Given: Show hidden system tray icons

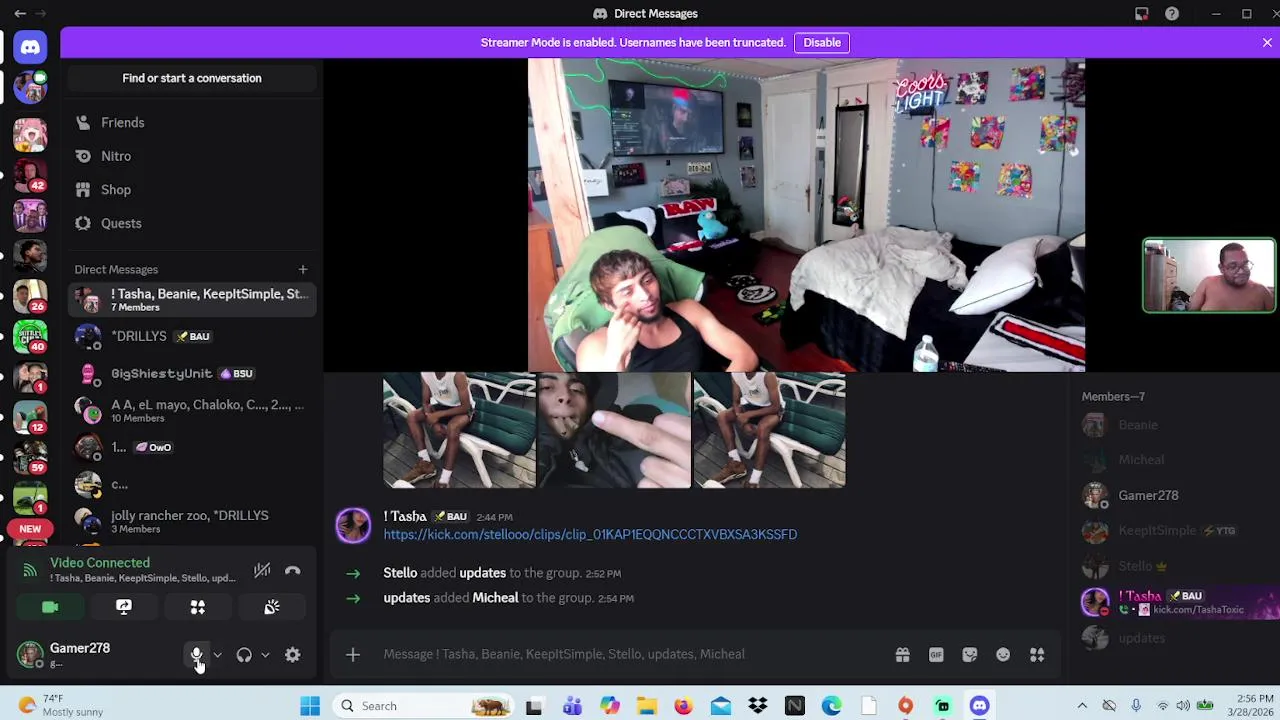Looking at the screenshot, I should pyautogui.click(x=1082, y=706).
